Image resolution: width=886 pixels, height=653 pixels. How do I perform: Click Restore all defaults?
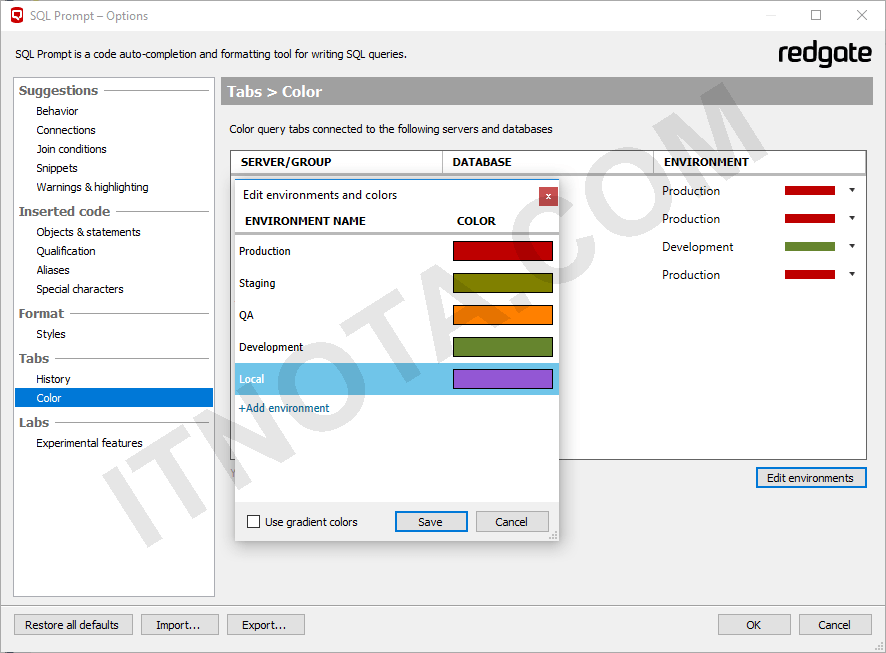pyautogui.click(x=73, y=624)
